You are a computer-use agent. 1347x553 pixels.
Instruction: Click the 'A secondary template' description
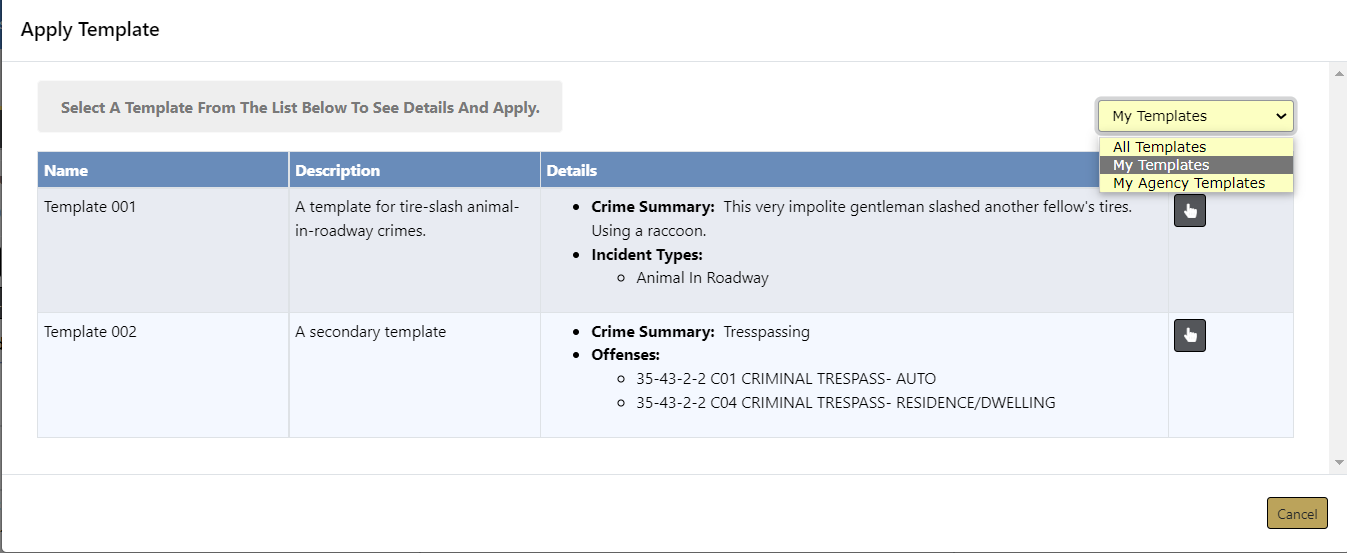click(370, 332)
